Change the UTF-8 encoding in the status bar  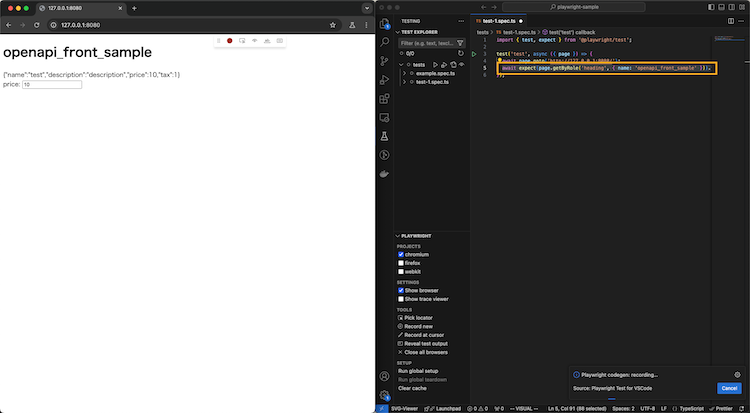(x=647, y=409)
